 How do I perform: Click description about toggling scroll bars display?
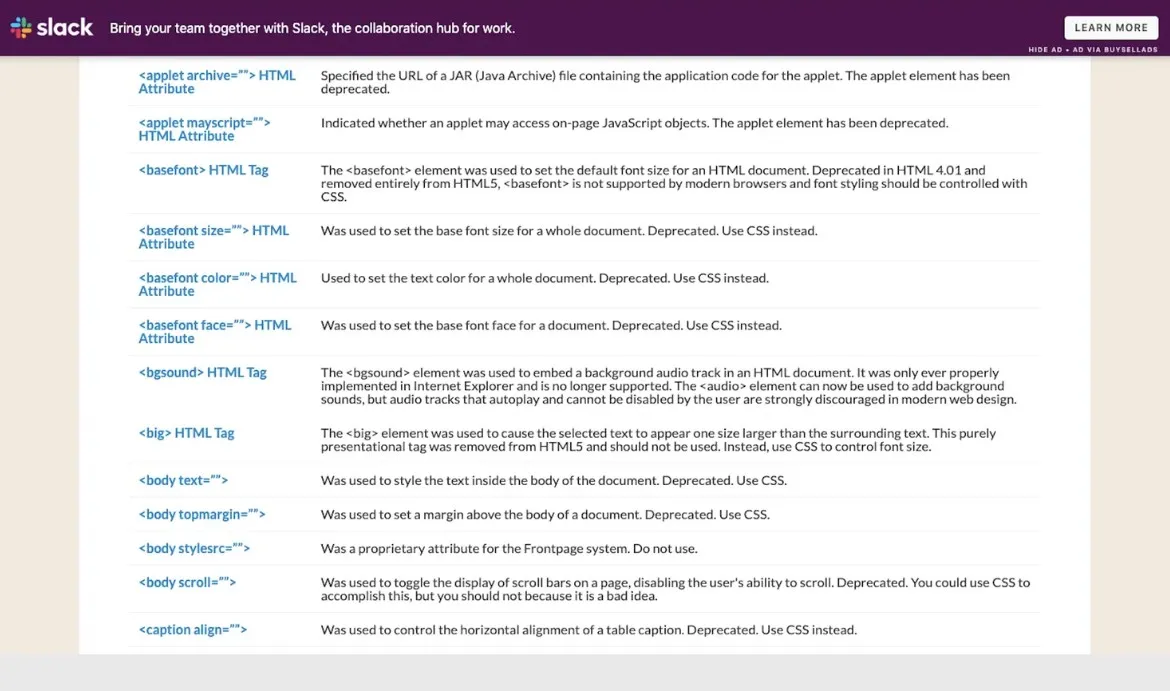[675, 589]
